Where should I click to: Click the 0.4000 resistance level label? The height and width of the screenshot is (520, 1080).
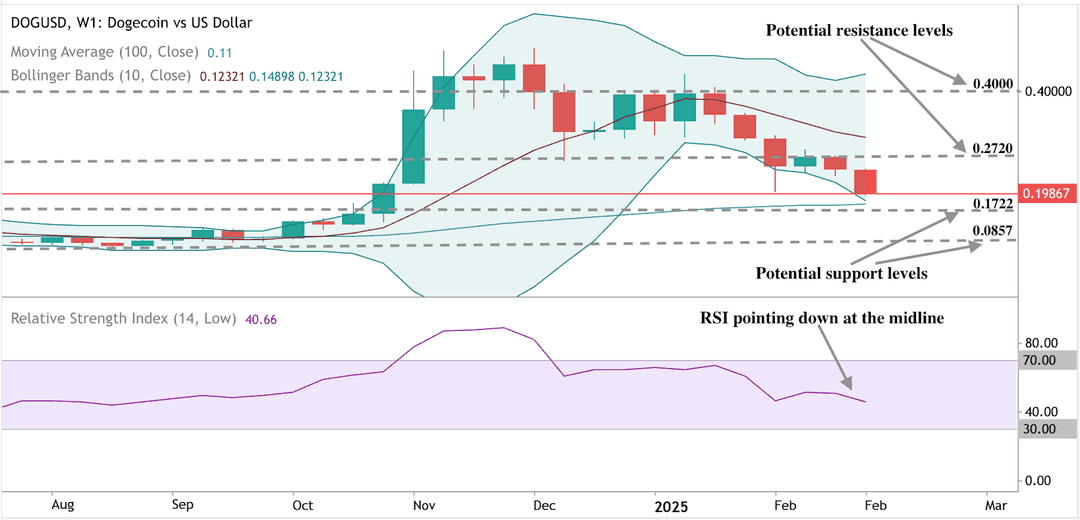(992, 84)
